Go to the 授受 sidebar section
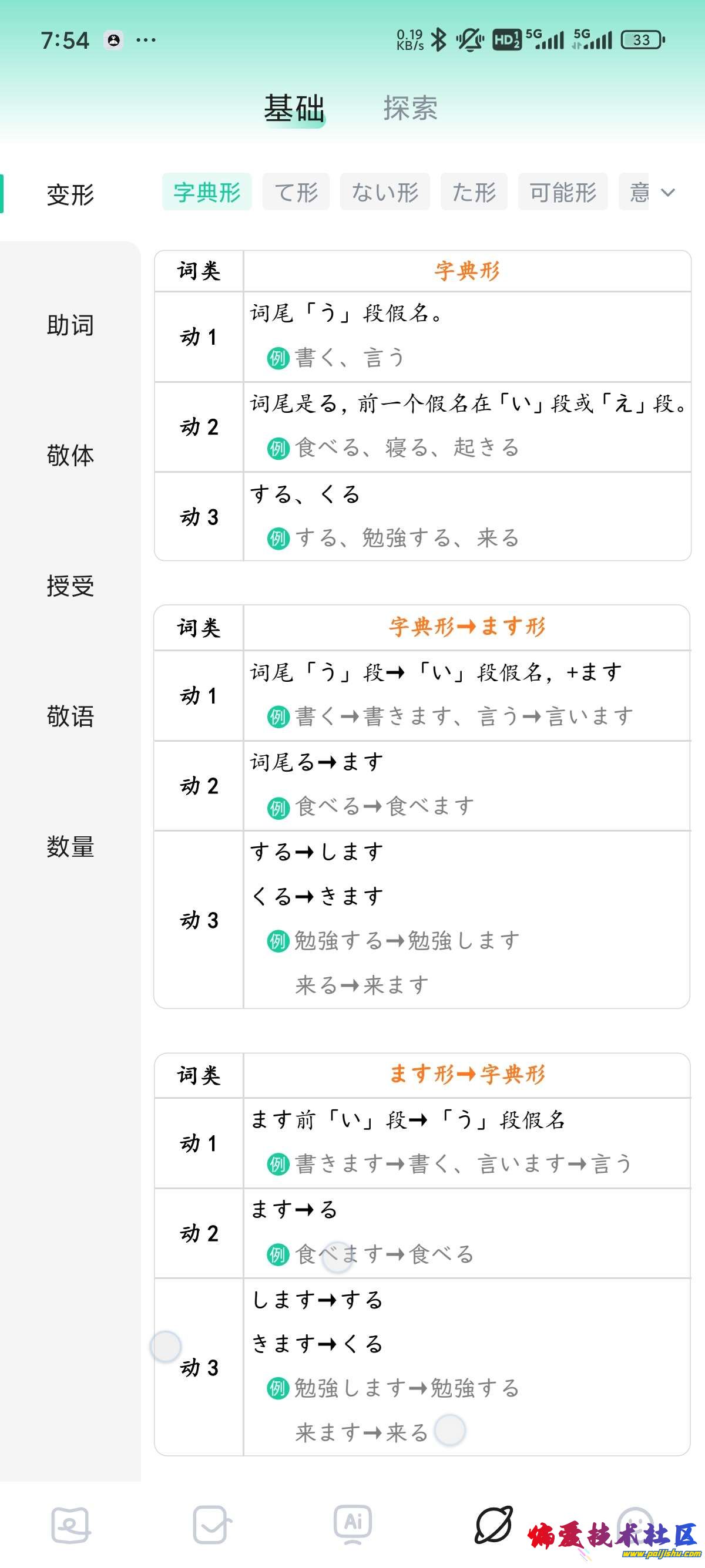The height and width of the screenshot is (1568, 705). coord(70,586)
